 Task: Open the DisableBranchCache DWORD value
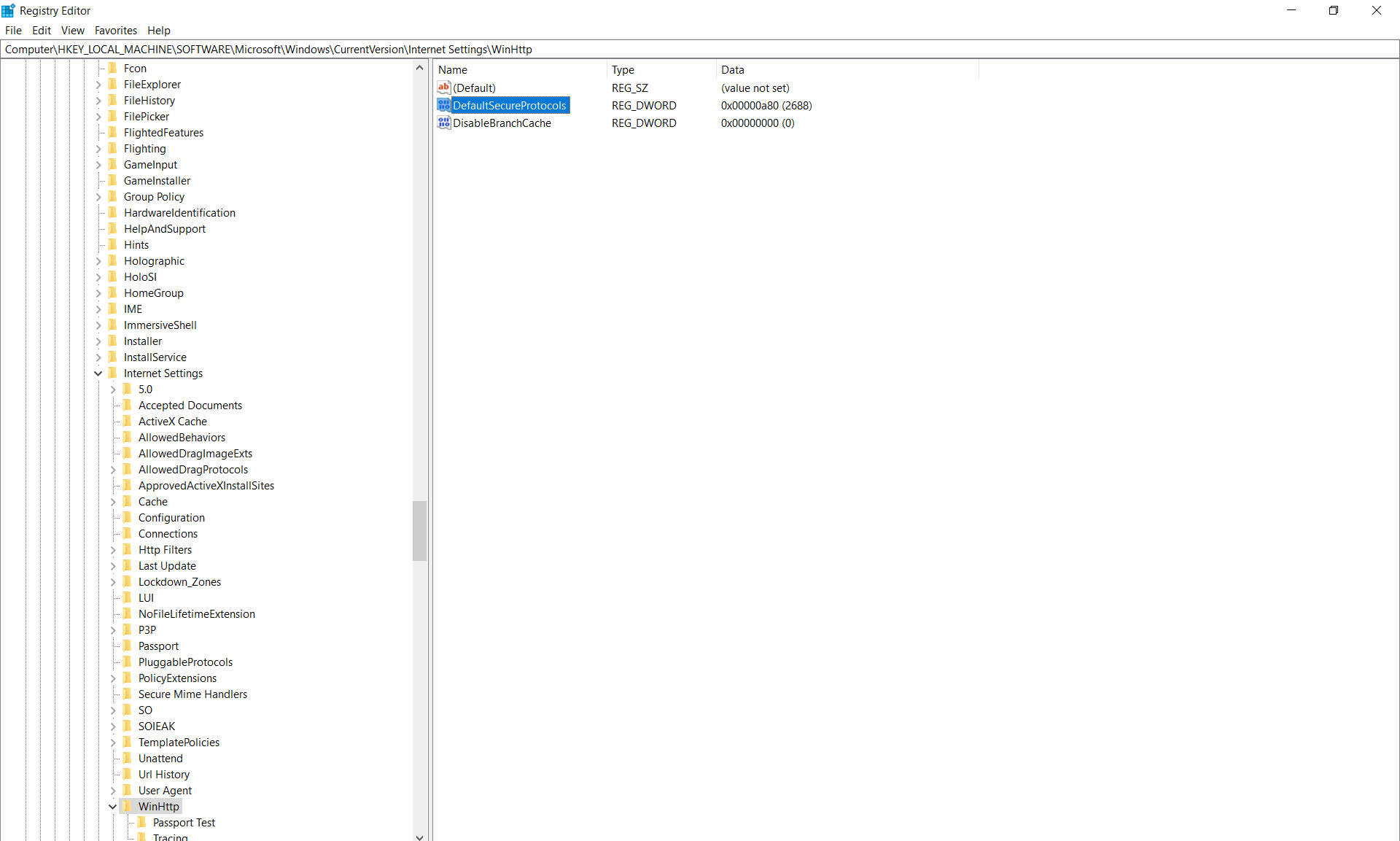(x=502, y=123)
